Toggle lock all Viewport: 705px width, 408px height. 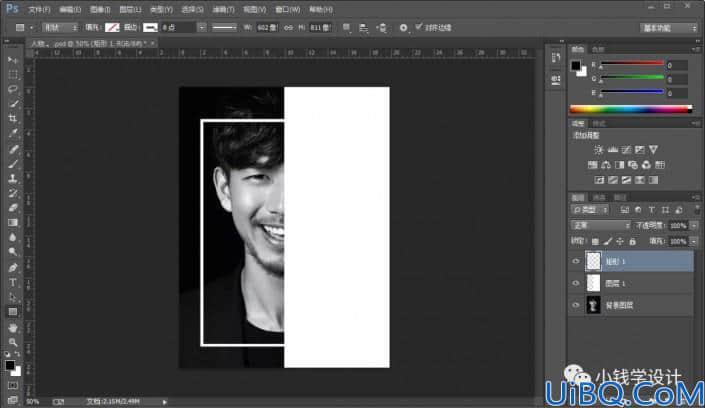(x=633, y=242)
